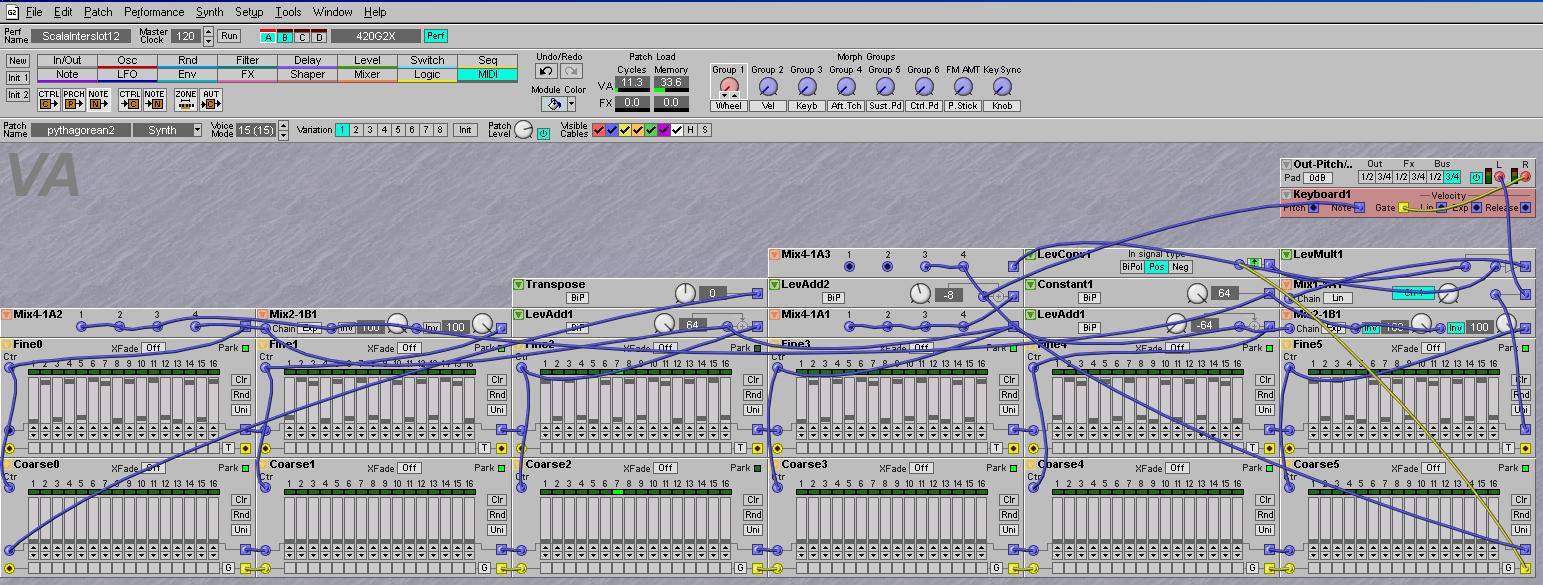
Task: Add the ZONE MIDI module icon
Action: pyautogui.click(x=185, y=99)
